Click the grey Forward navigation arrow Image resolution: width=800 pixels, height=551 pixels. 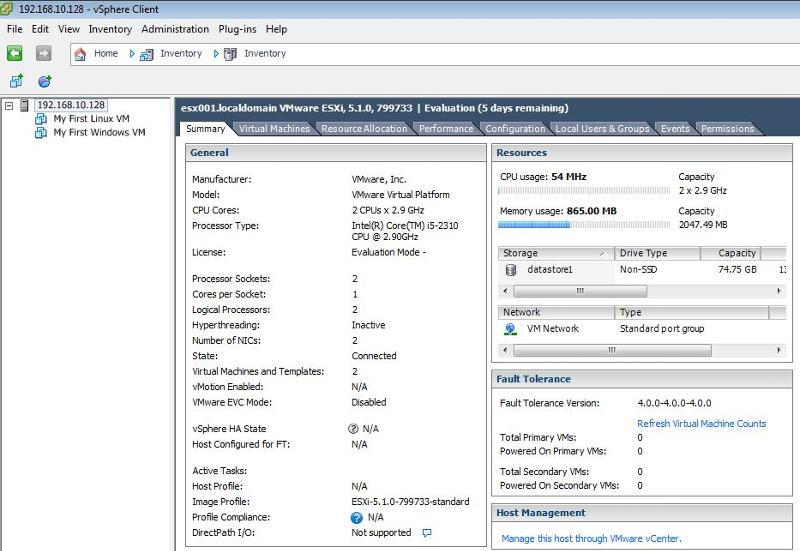(x=43, y=53)
